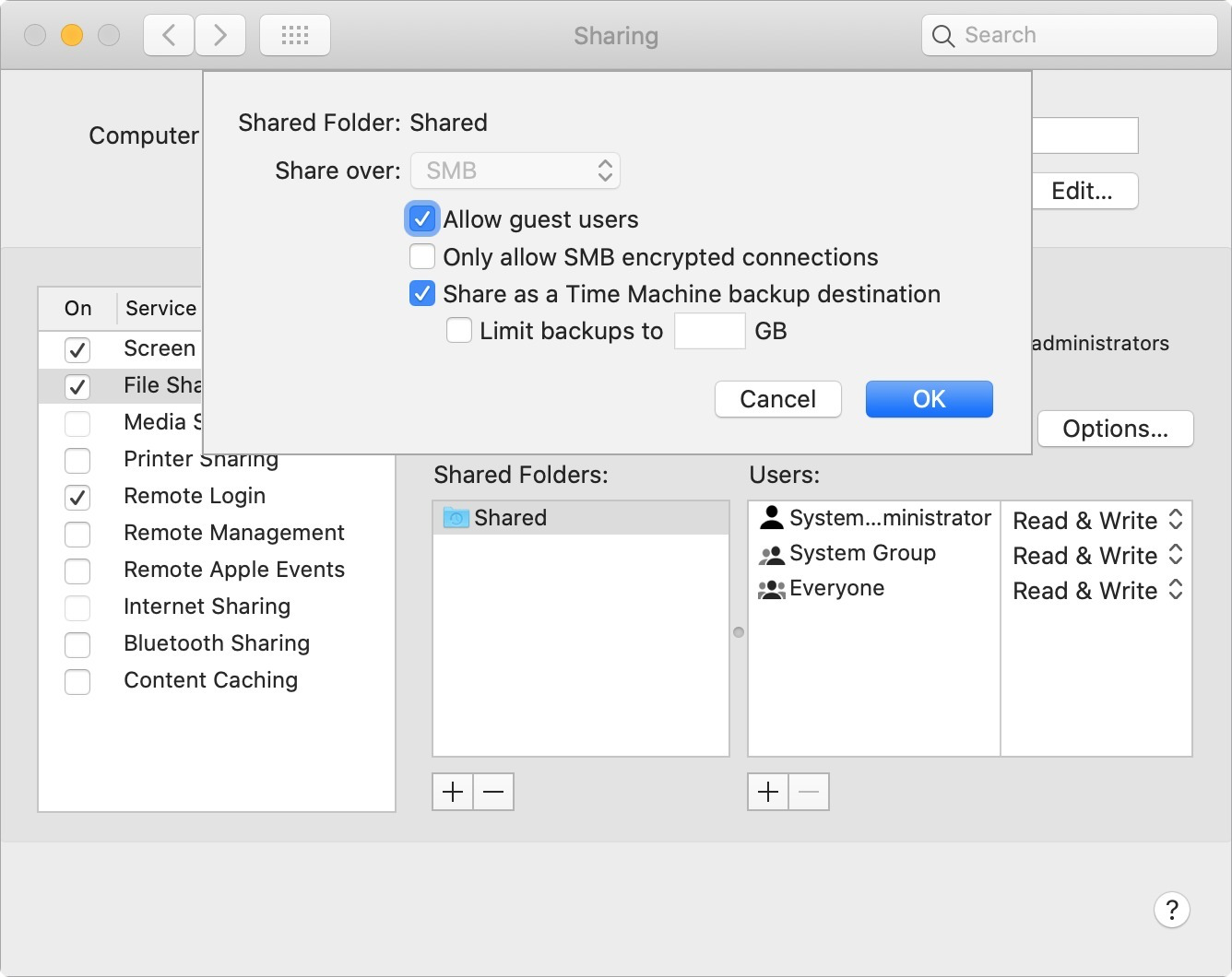
Task: Enable Remote Apple Events checkbox
Action: 77,571
